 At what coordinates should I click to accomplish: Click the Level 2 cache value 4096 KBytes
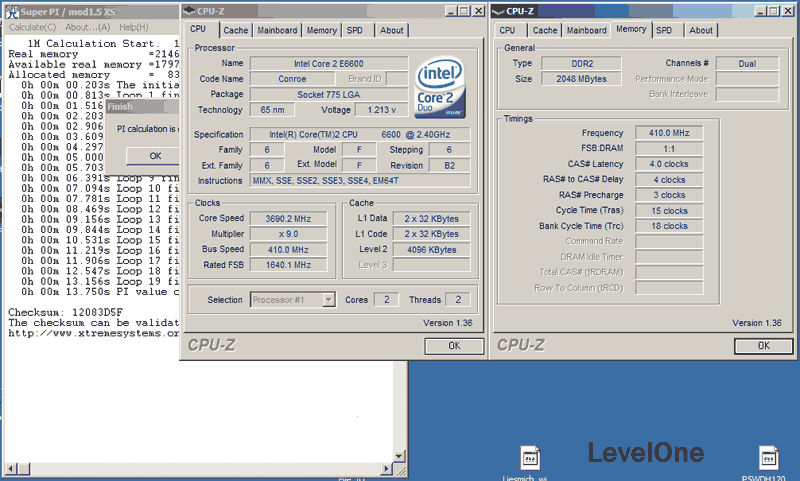click(432, 249)
